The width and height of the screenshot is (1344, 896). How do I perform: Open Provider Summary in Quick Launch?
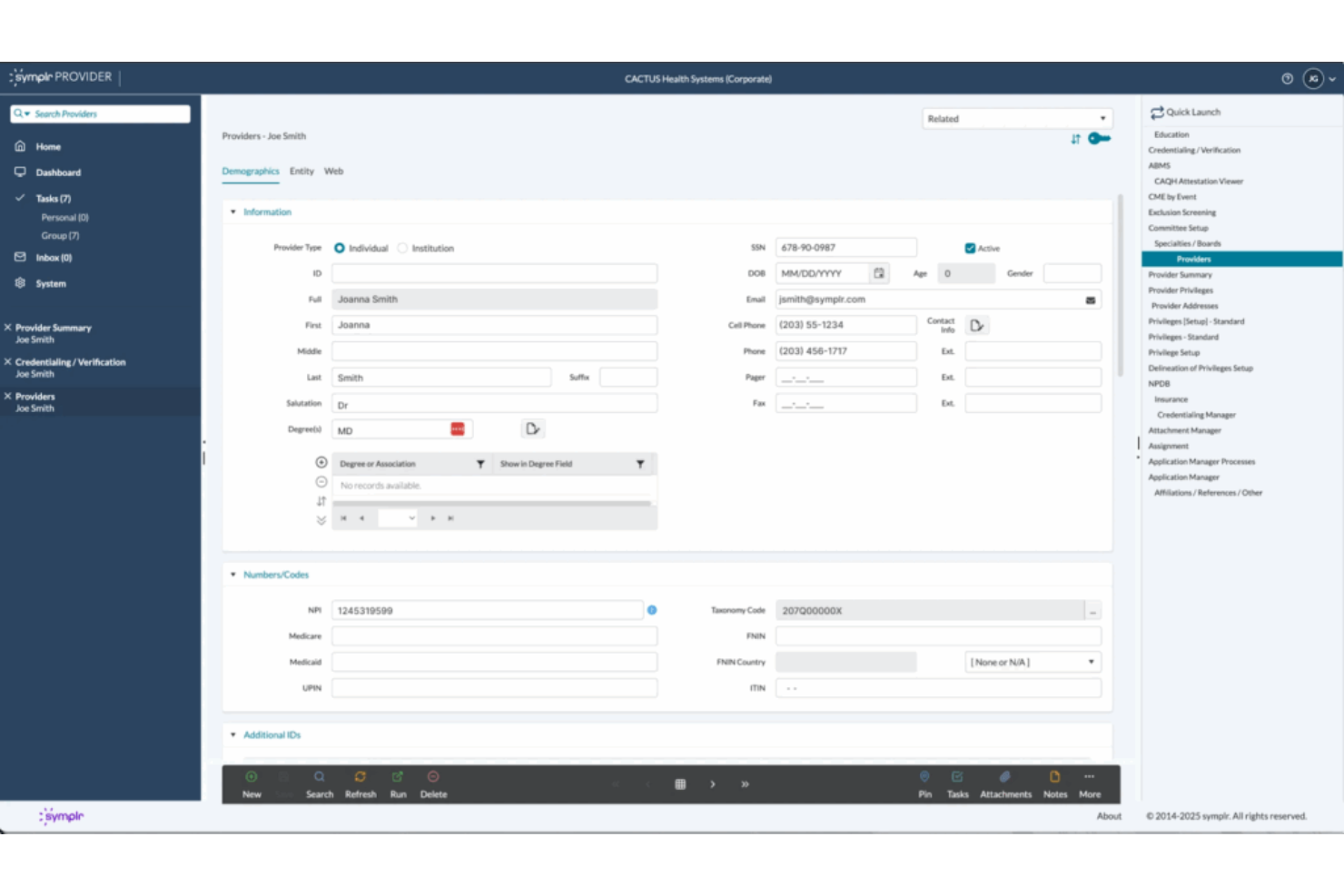(x=1180, y=275)
